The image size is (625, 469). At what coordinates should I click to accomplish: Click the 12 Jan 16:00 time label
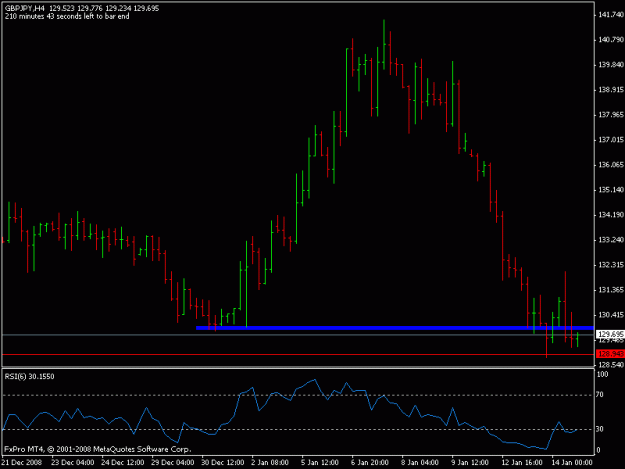click(x=522, y=463)
